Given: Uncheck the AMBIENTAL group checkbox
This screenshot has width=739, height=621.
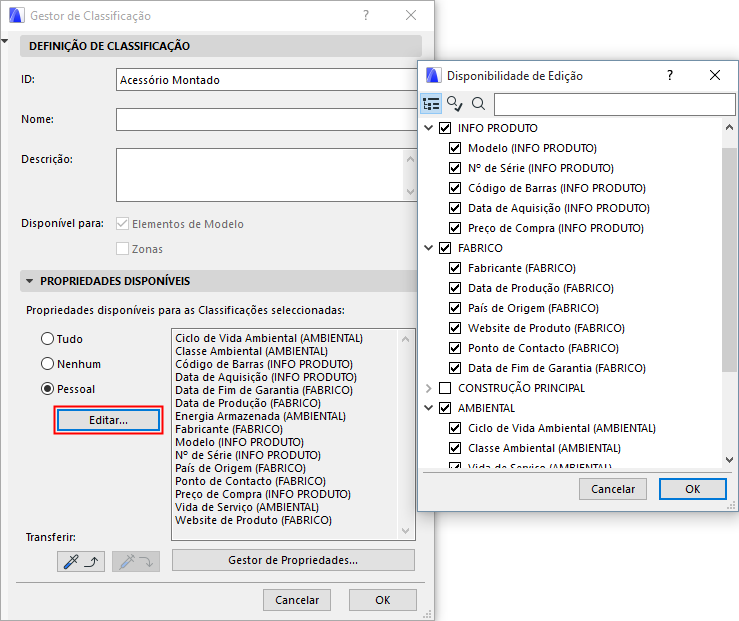Looking at the screenshot, I should pyautogui.click(x=445, y=408).
